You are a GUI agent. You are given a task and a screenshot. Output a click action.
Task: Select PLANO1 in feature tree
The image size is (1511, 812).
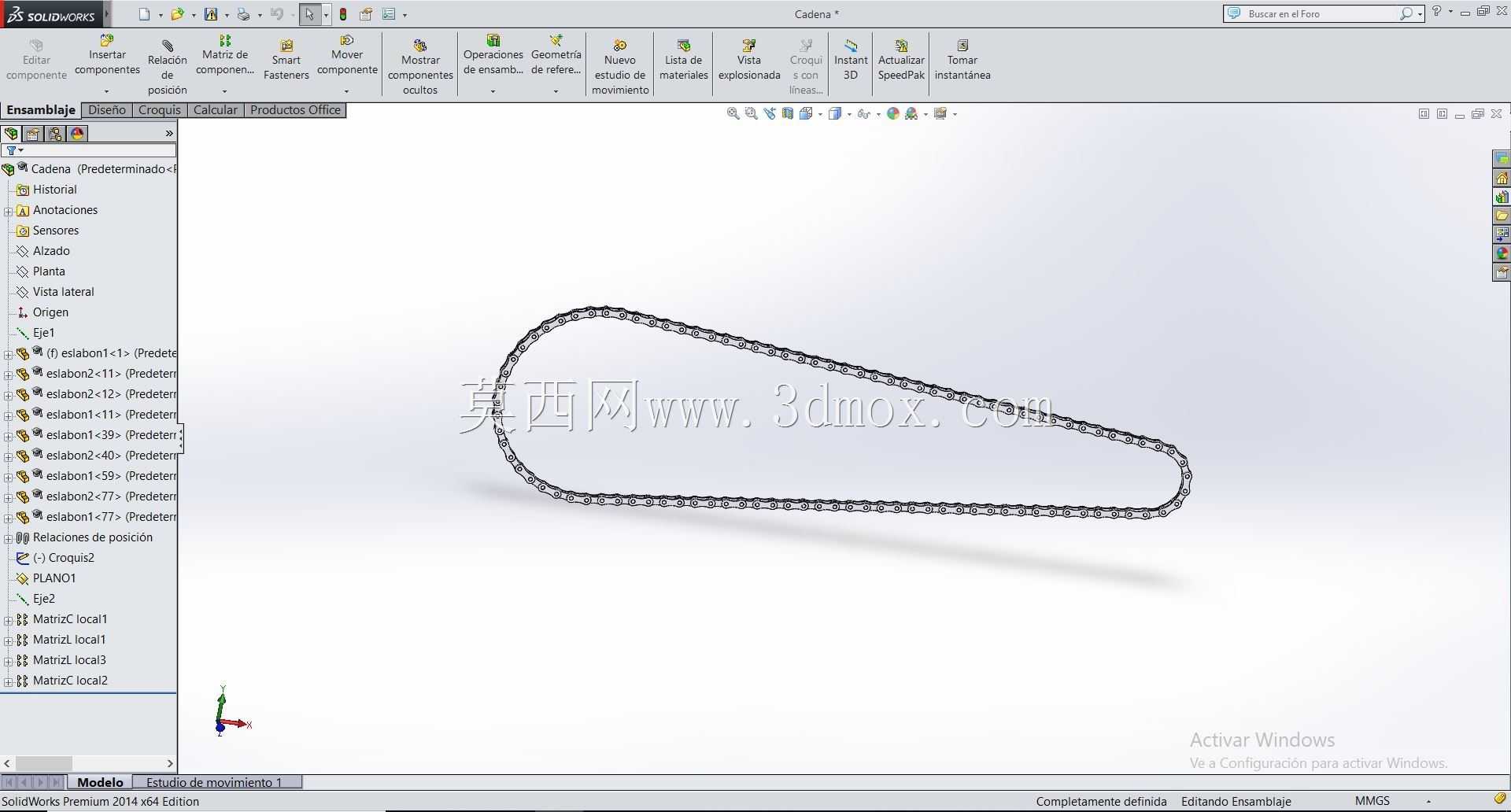pyautogui.click(x=54, y=578)
